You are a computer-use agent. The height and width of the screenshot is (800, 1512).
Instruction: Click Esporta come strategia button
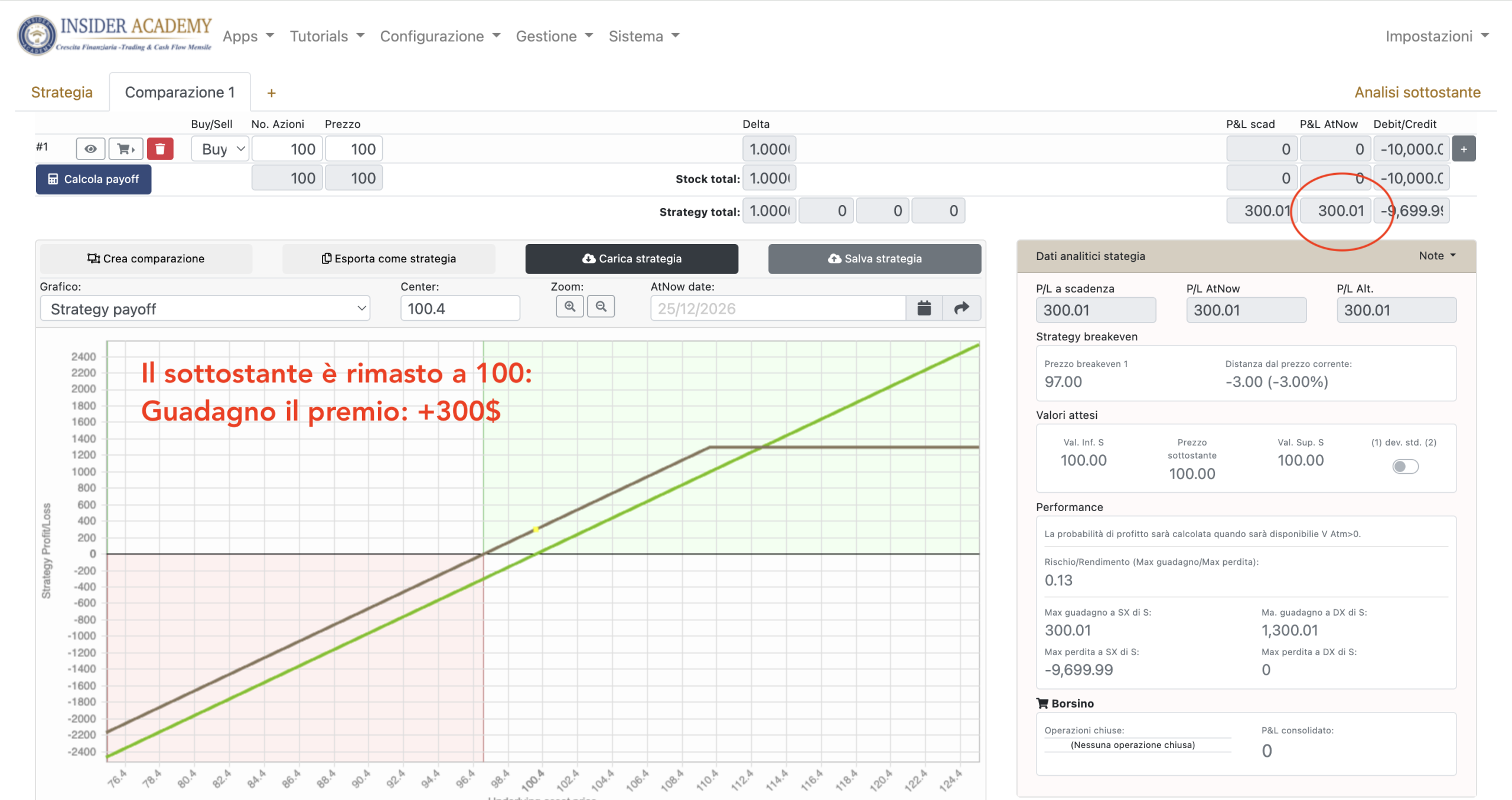(x=389, y=259)
